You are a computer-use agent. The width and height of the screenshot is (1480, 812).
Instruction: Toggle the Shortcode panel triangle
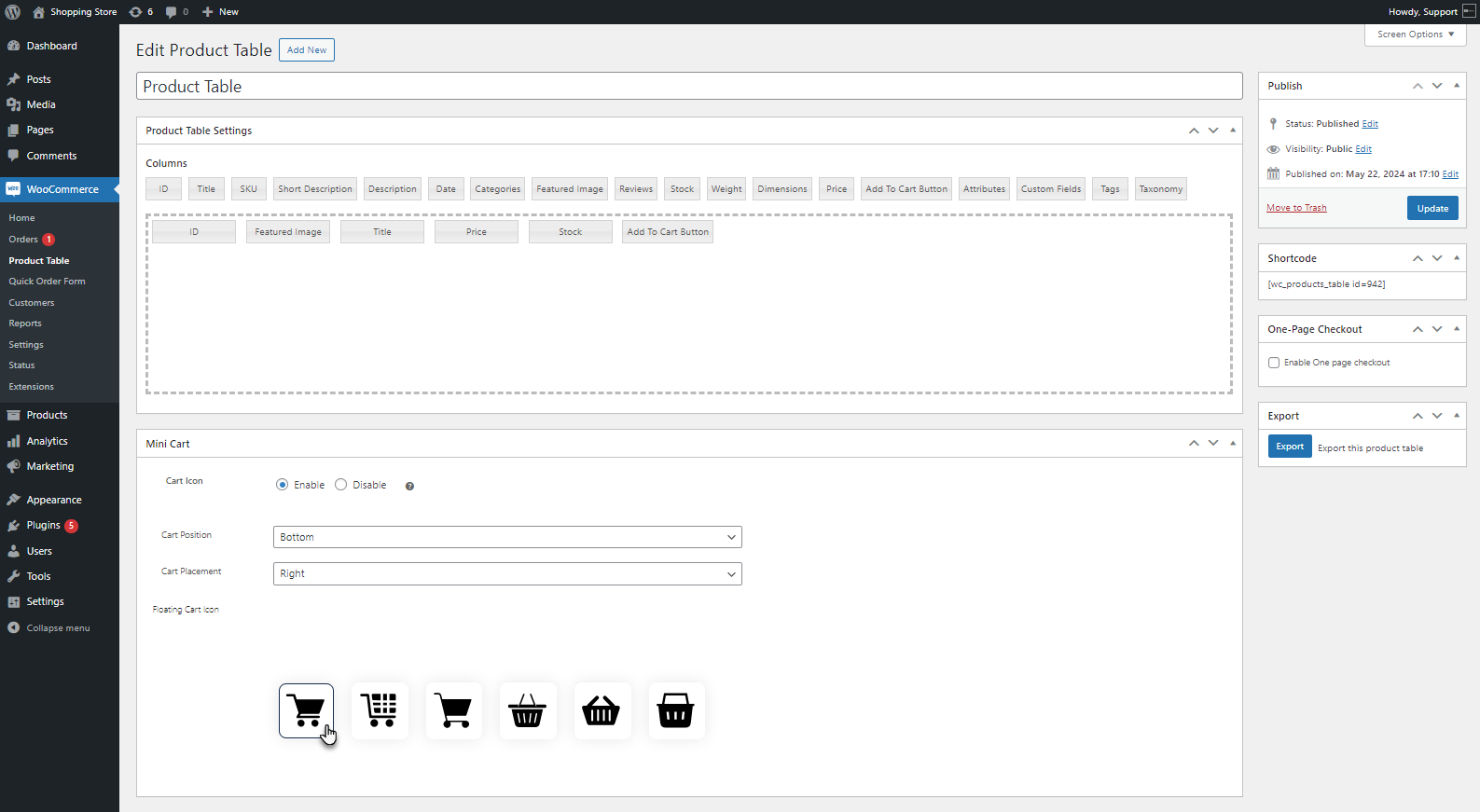tap(1457, 258)
